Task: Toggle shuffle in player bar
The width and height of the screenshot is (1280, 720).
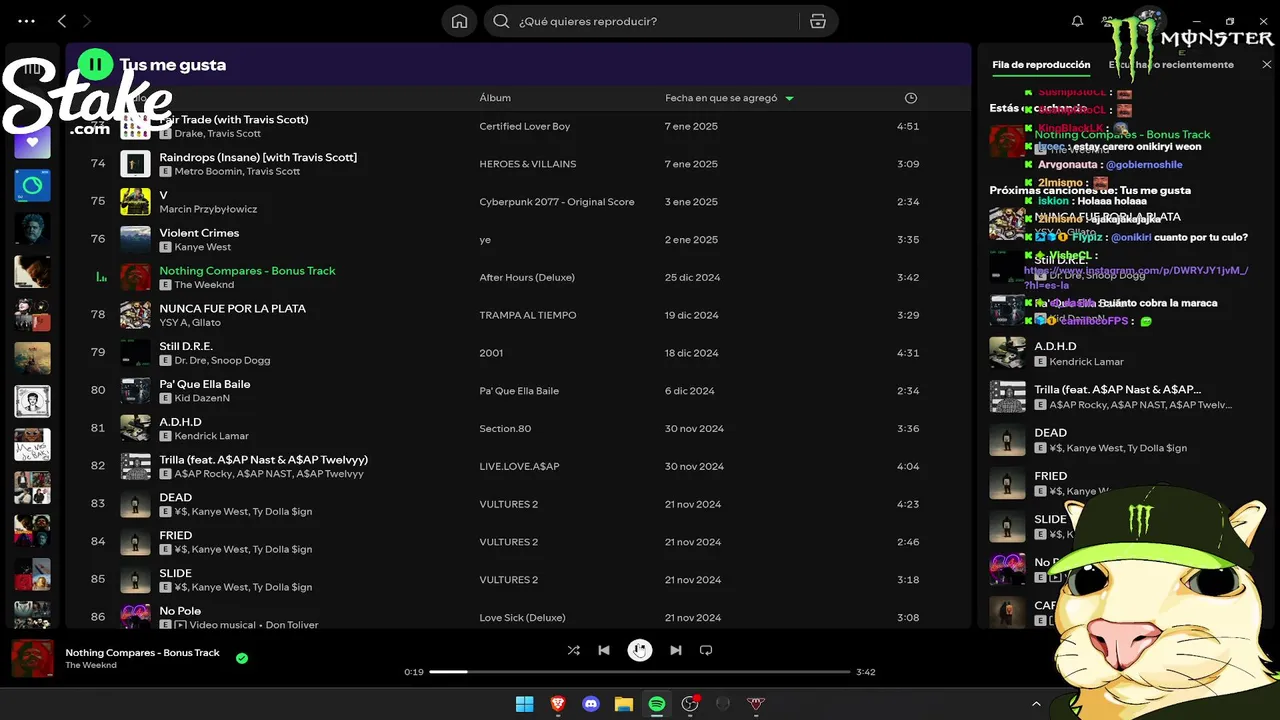Action: (x=573, y=650)
